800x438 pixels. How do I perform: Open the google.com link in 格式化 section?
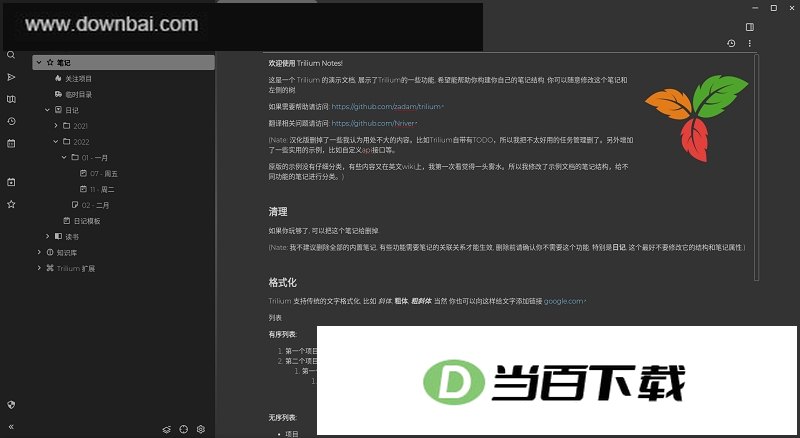(x=563, y=301)
